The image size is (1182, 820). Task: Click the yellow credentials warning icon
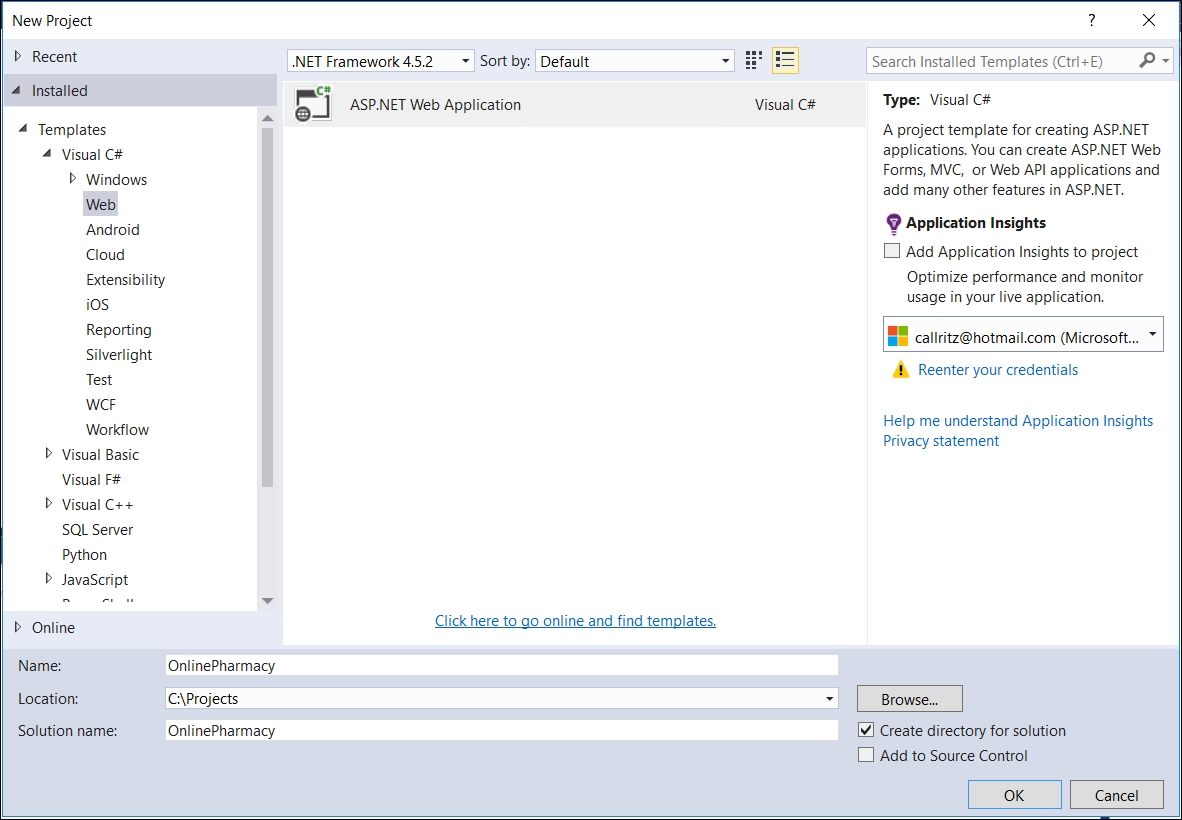tap(900, 369)
